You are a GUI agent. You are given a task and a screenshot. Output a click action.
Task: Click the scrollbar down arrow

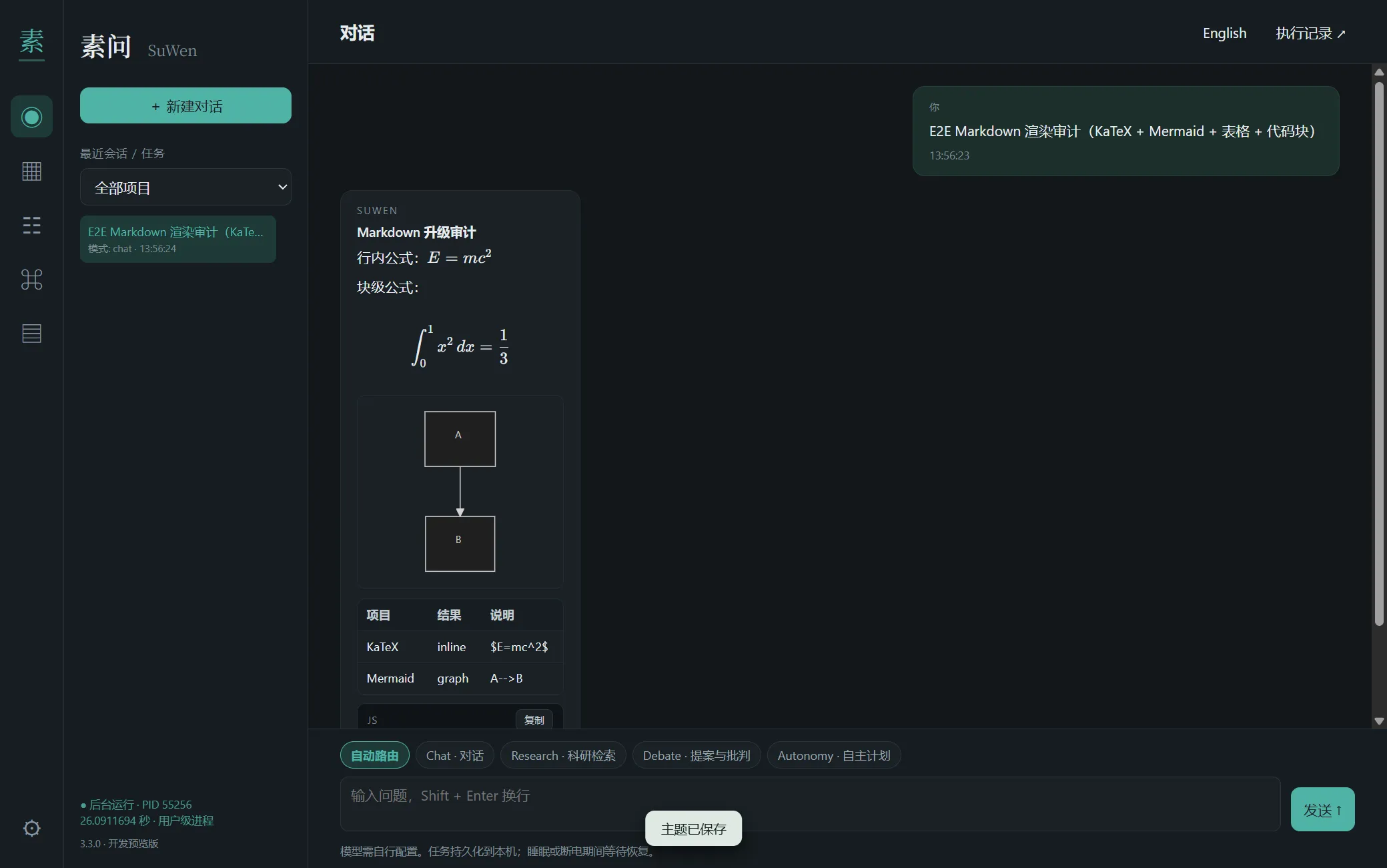pos(1379,721)
